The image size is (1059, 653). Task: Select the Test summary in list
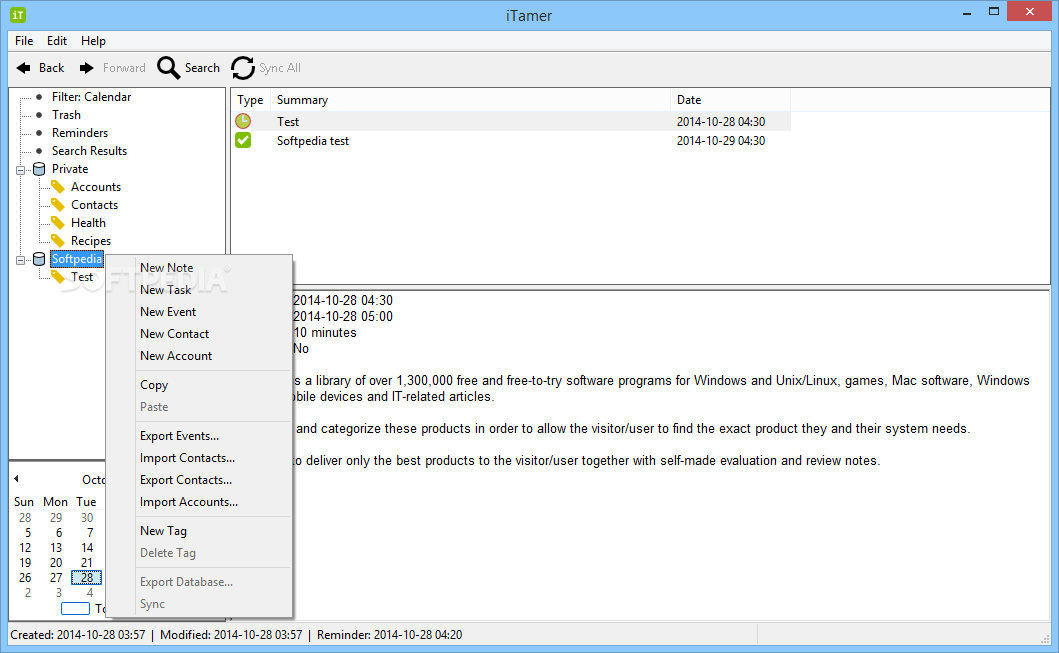click(288, 122)
